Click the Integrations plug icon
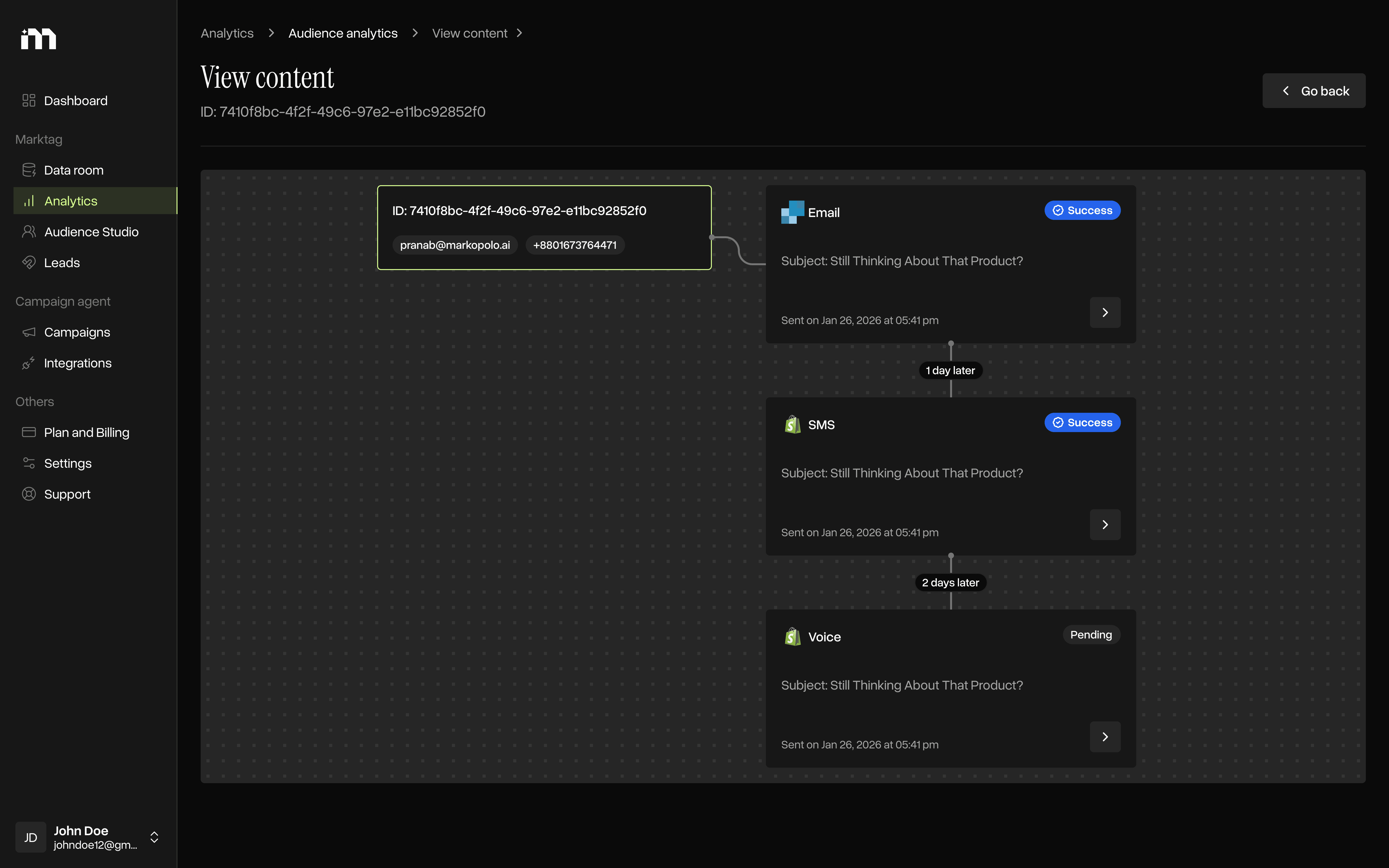1389x868 pixels. pos(29,363)
